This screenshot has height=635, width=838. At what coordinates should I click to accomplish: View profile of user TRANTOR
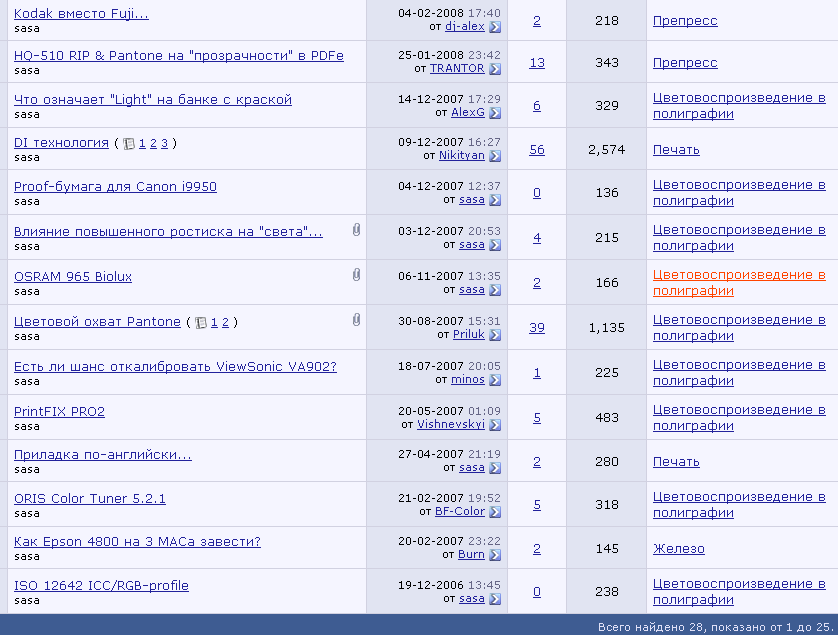457,68
